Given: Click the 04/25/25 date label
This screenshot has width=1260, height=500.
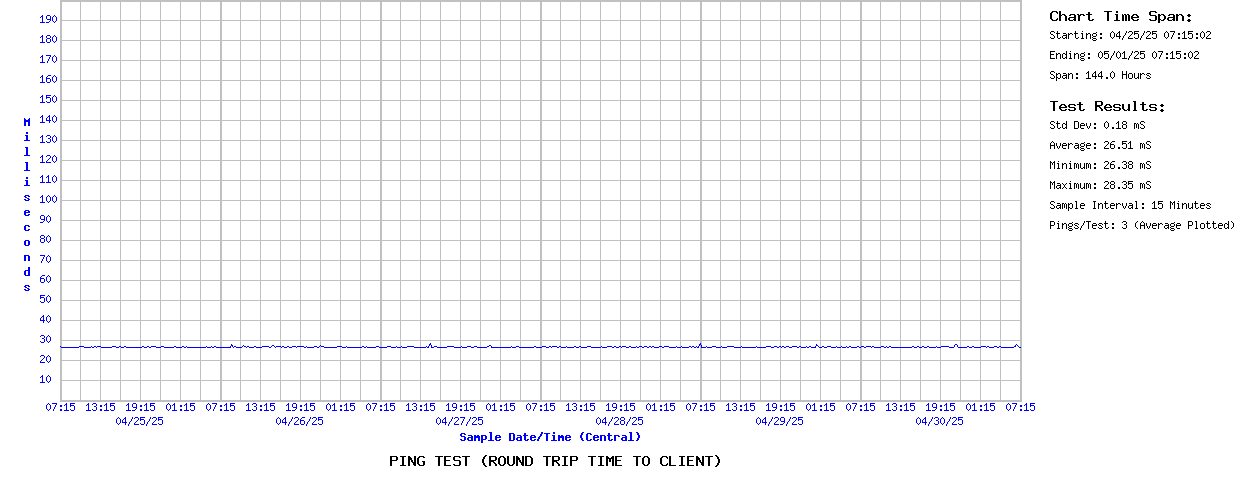Looking at the screenshot, I should 140,421.
